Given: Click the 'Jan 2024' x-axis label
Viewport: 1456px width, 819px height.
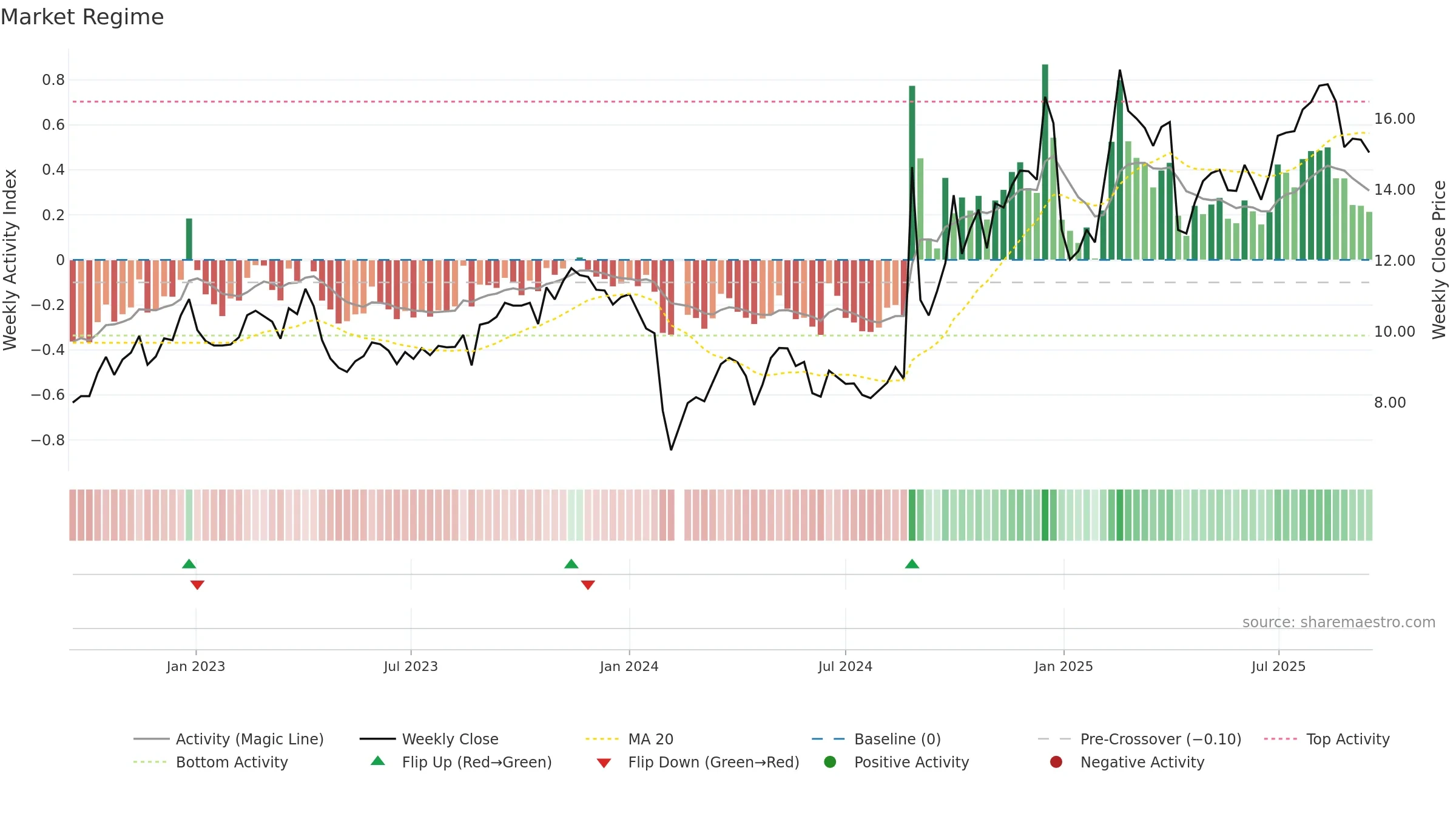Looking at the screenshot, I should pos(629,667).
